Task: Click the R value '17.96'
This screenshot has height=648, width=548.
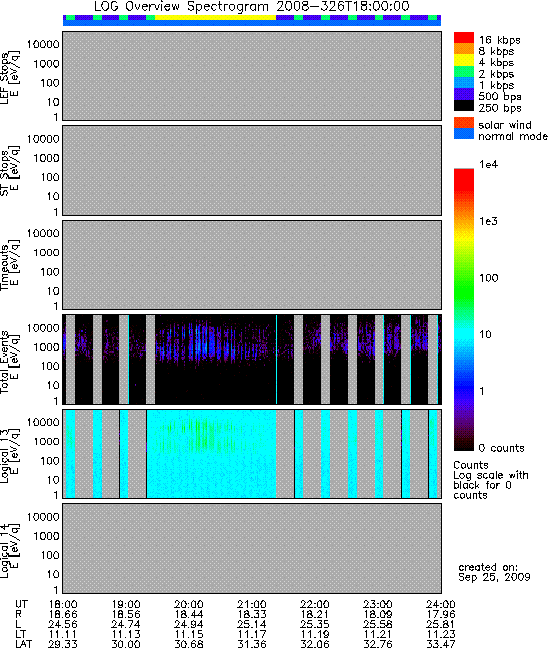Action: coord(441,615)
